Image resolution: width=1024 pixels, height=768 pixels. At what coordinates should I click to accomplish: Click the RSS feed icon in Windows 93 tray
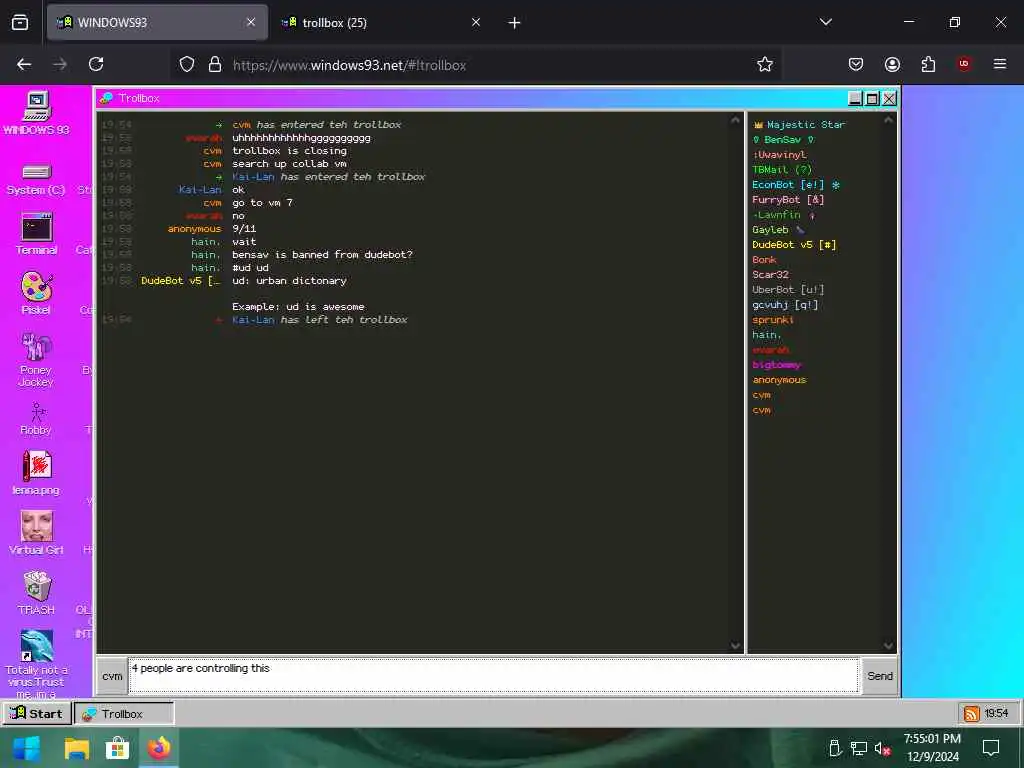971,714
